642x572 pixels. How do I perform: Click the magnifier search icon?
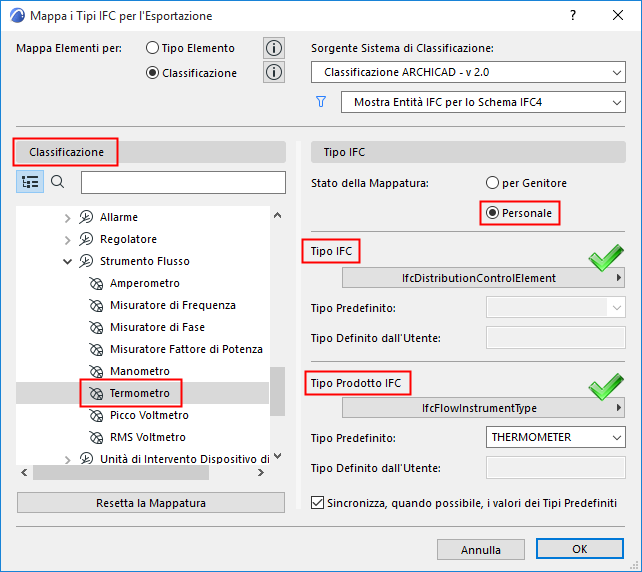58,182
